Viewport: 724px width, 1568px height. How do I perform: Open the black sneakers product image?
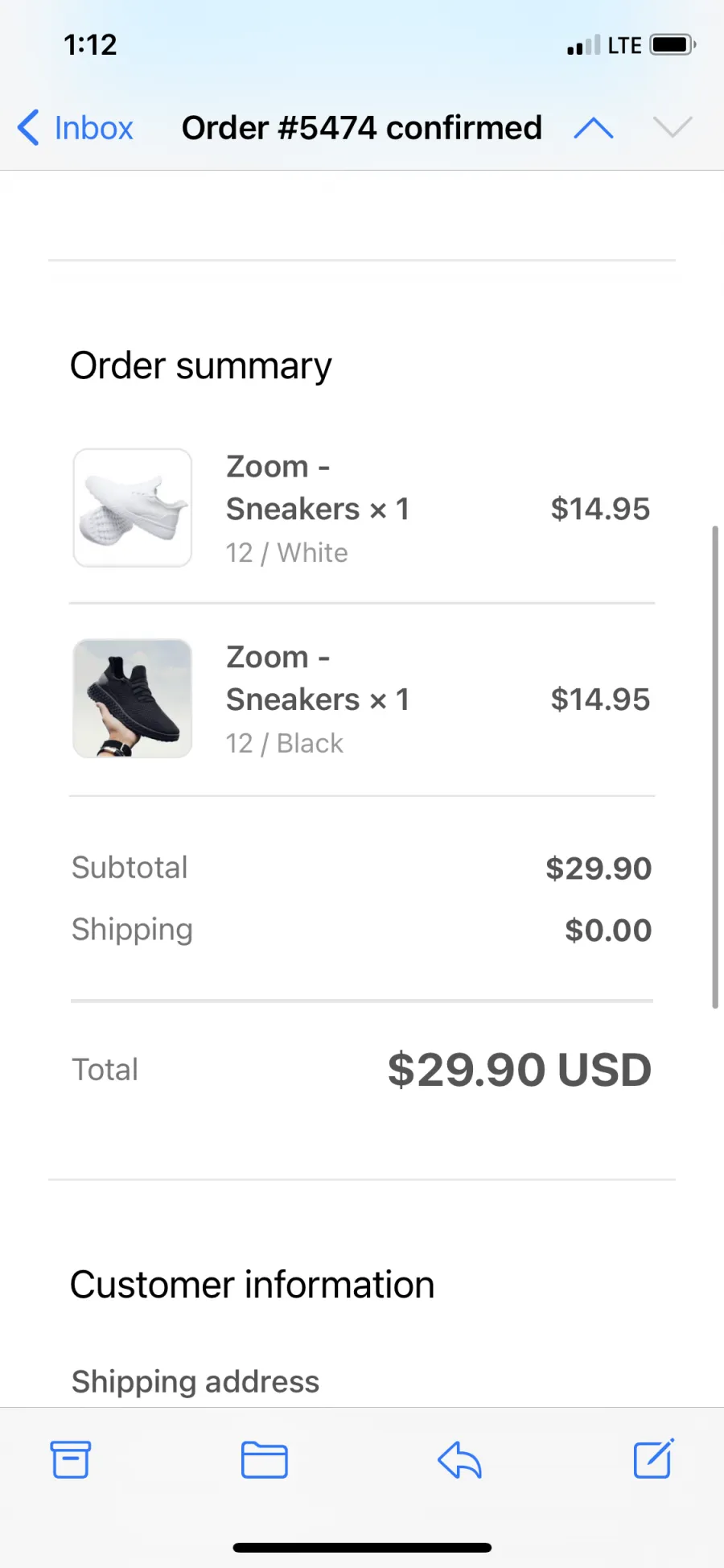point(133,698)
